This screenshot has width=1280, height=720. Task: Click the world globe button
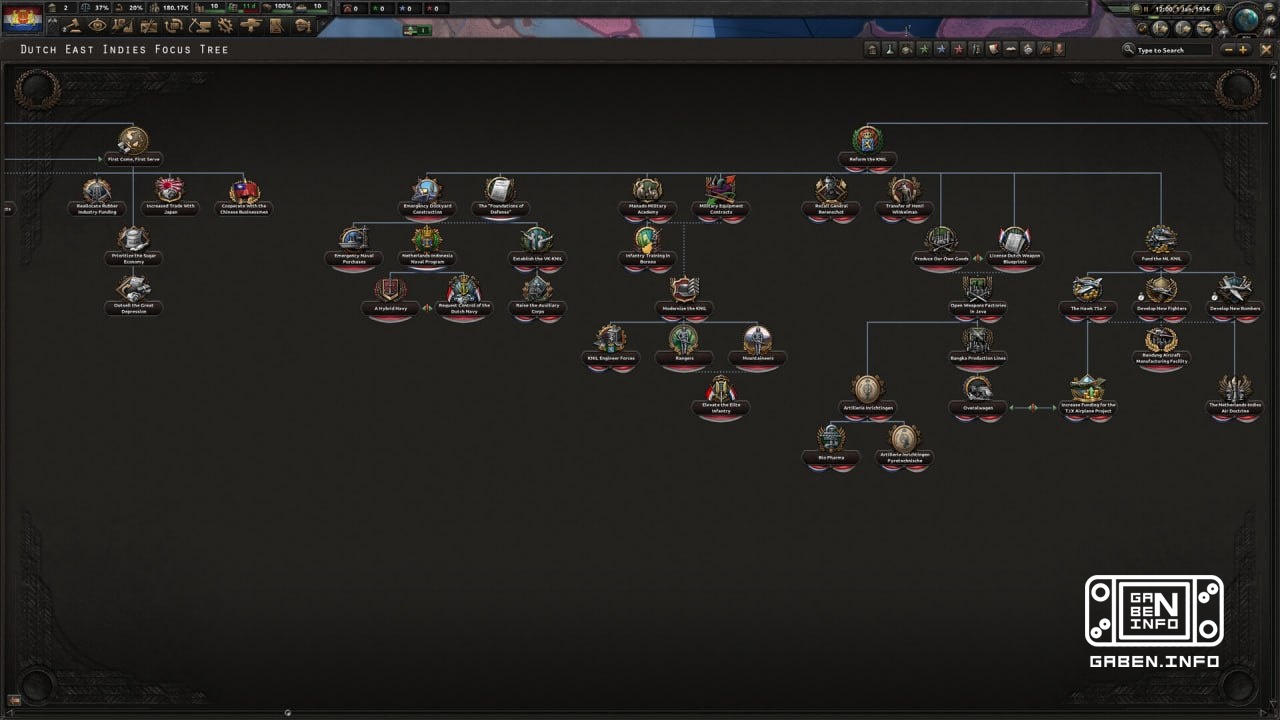(x=1246, y=18)
